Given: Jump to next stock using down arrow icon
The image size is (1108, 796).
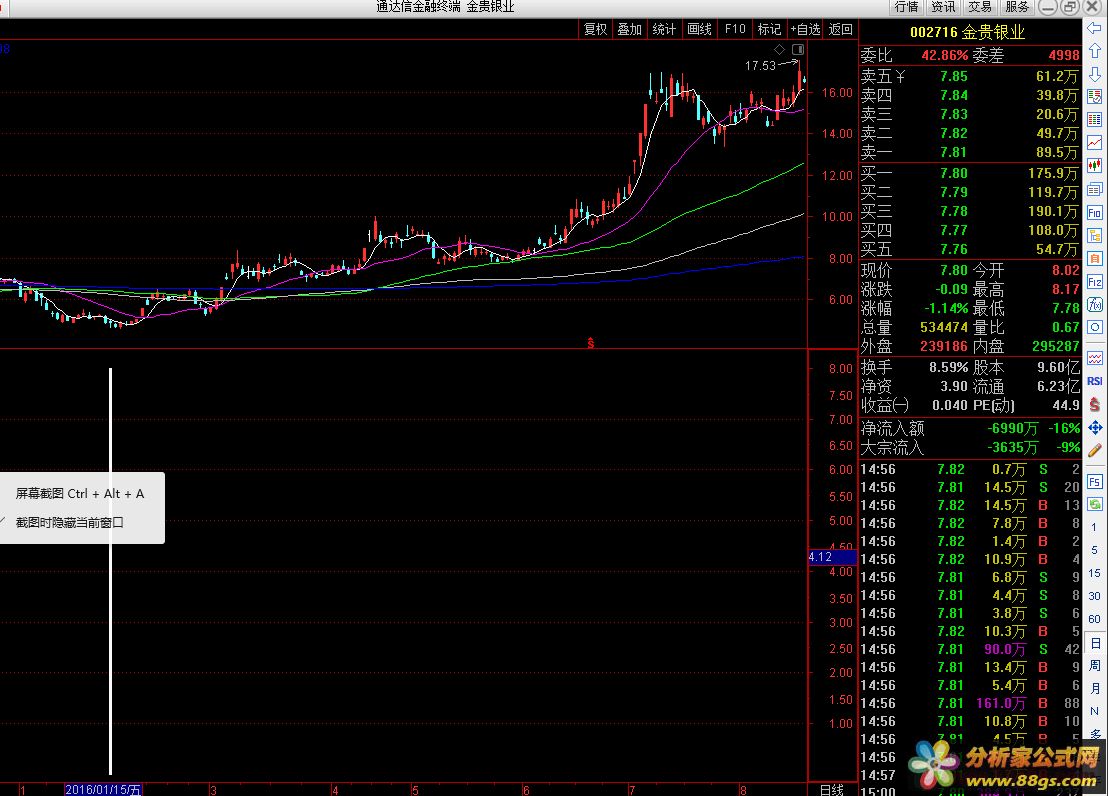Looking at the screenshot, I should coord(1095,74).
